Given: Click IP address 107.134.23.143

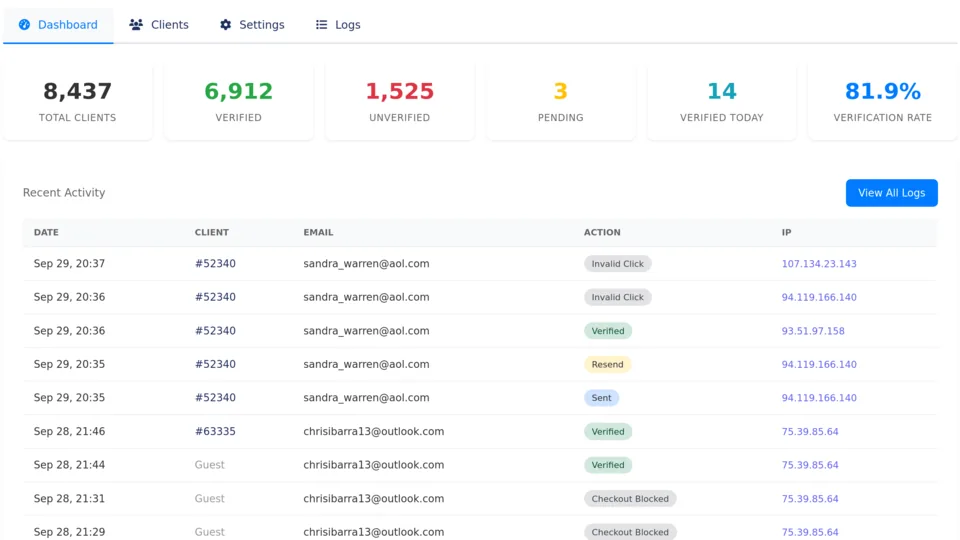Looking at the screenshot, I should click(x=819, y=264).
